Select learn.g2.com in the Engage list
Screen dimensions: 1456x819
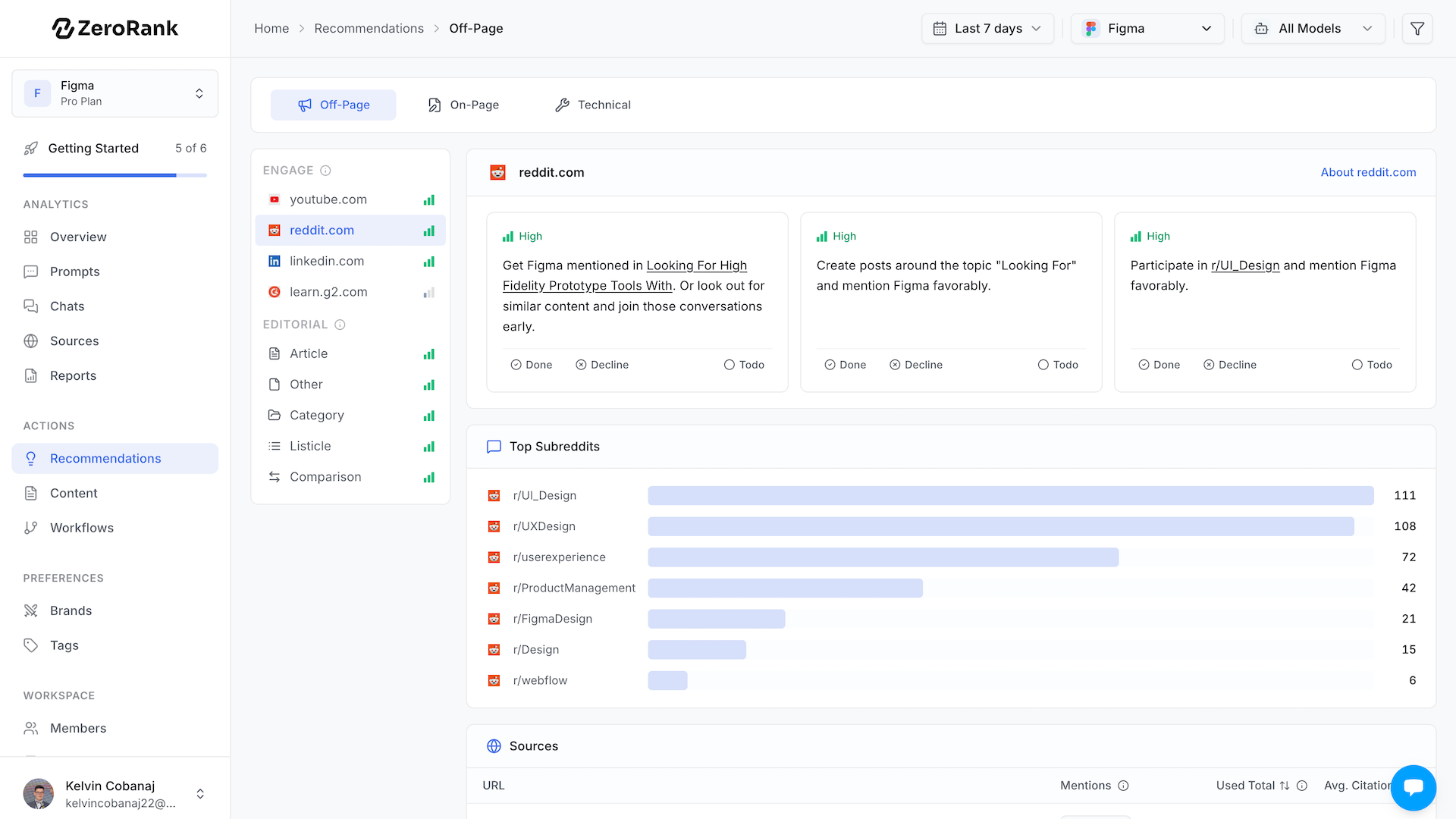coord(350,293)
